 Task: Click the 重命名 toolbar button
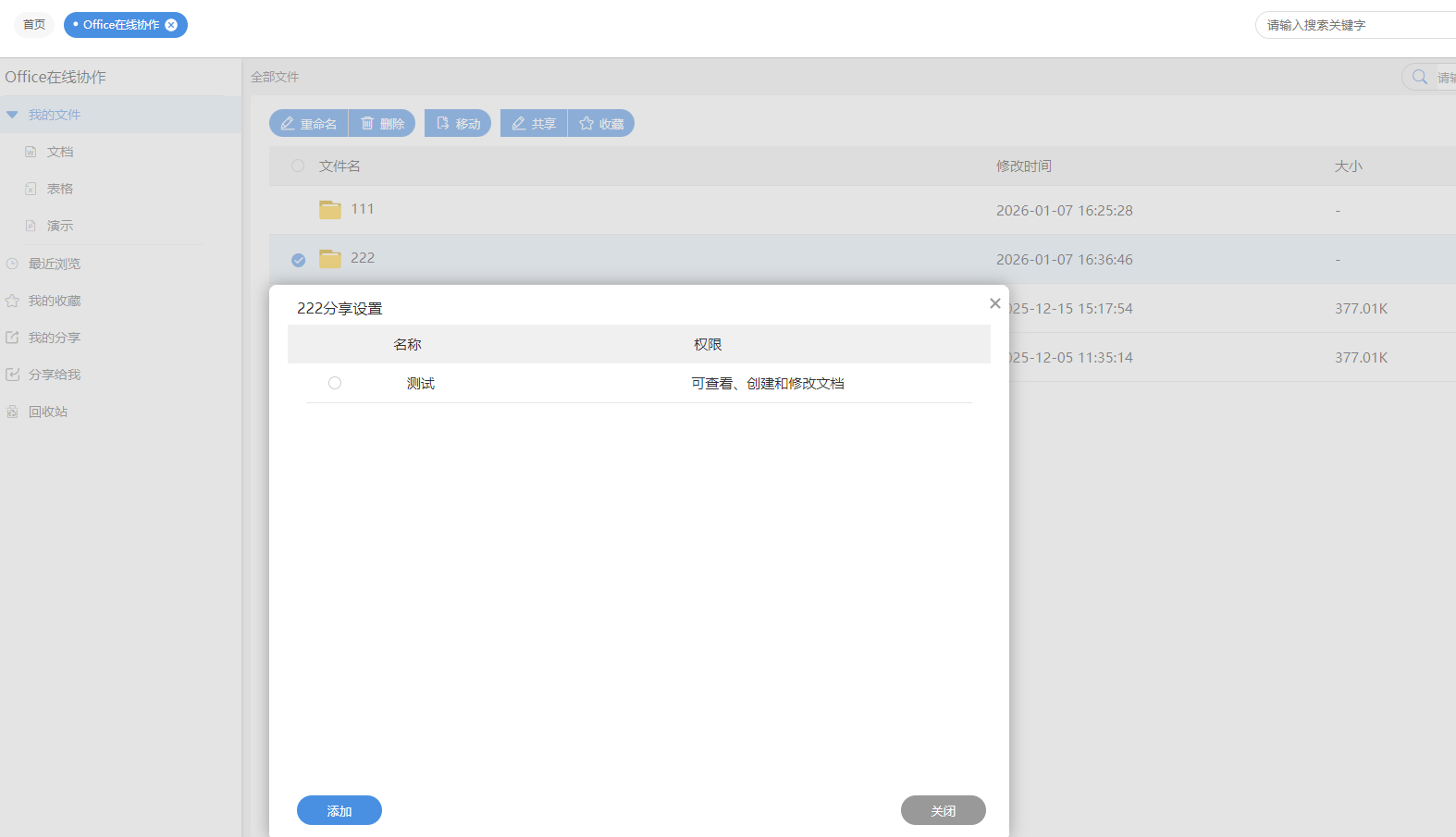309,123
